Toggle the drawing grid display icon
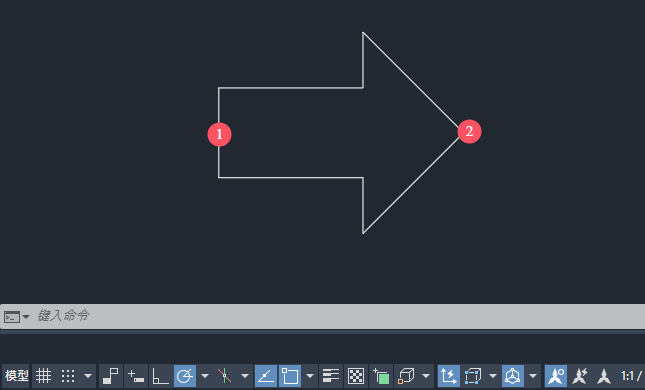Image resolution: width=645 pixels, height=390 pixels. pyautogui.click(x=43, y=376)
